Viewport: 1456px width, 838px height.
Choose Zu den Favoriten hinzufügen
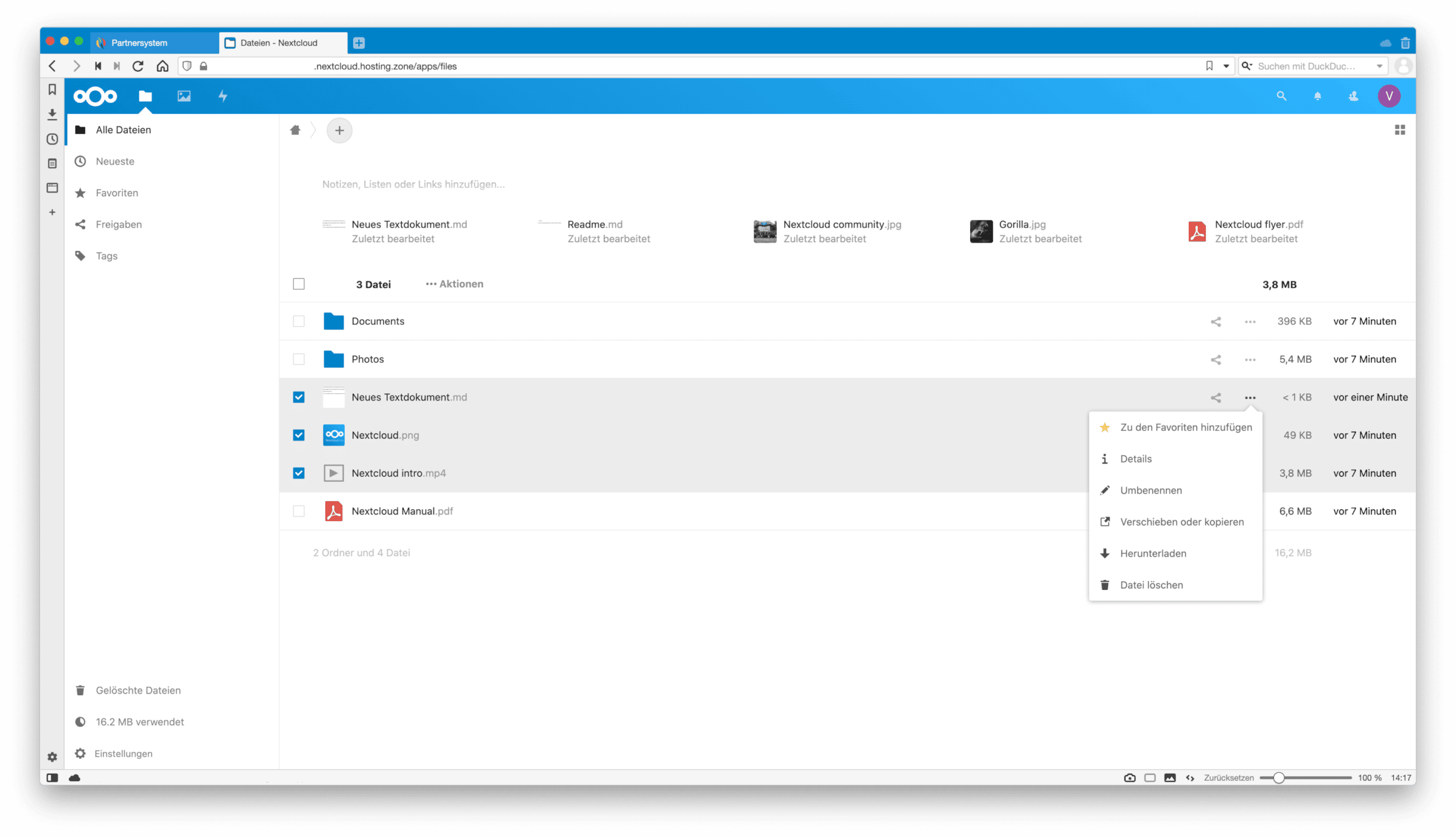[x=1175, y=427]
